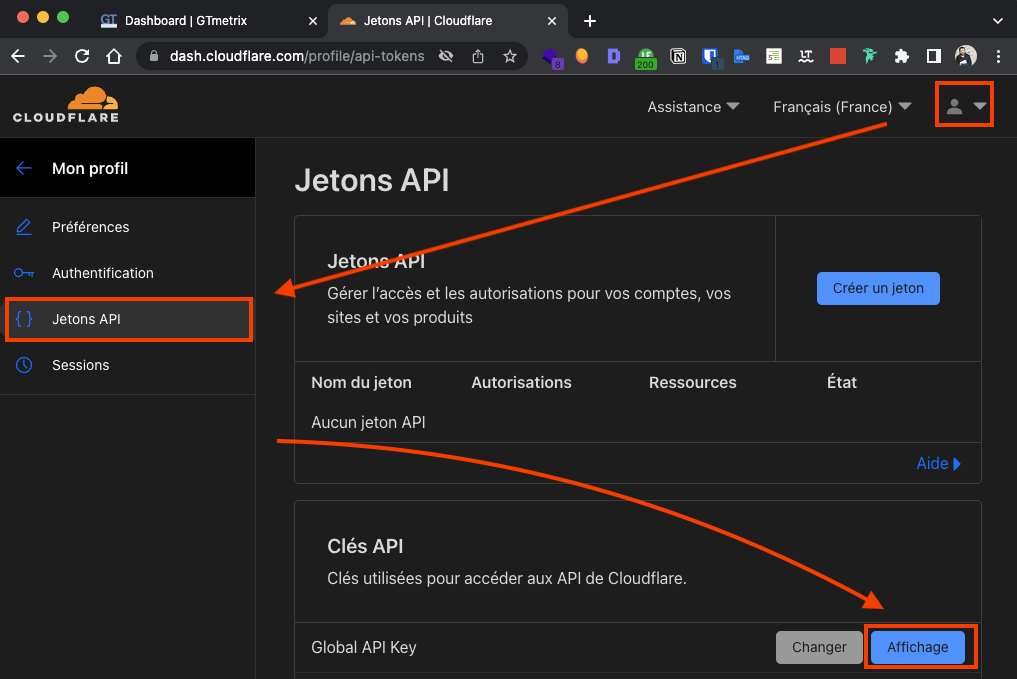Click the Mon profil heading text
Image resolution: width=1017 pixels, height=679 pixels.
[x=90, y=169]
